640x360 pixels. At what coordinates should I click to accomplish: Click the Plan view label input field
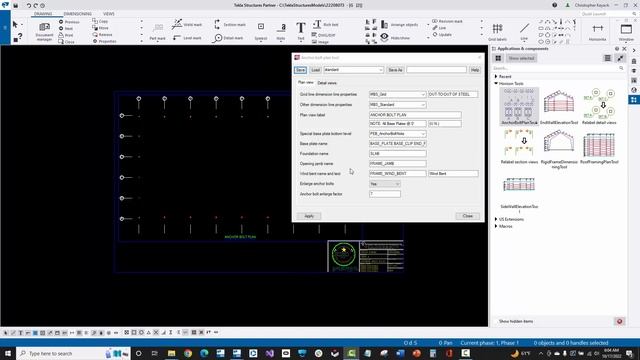[415, 115]
